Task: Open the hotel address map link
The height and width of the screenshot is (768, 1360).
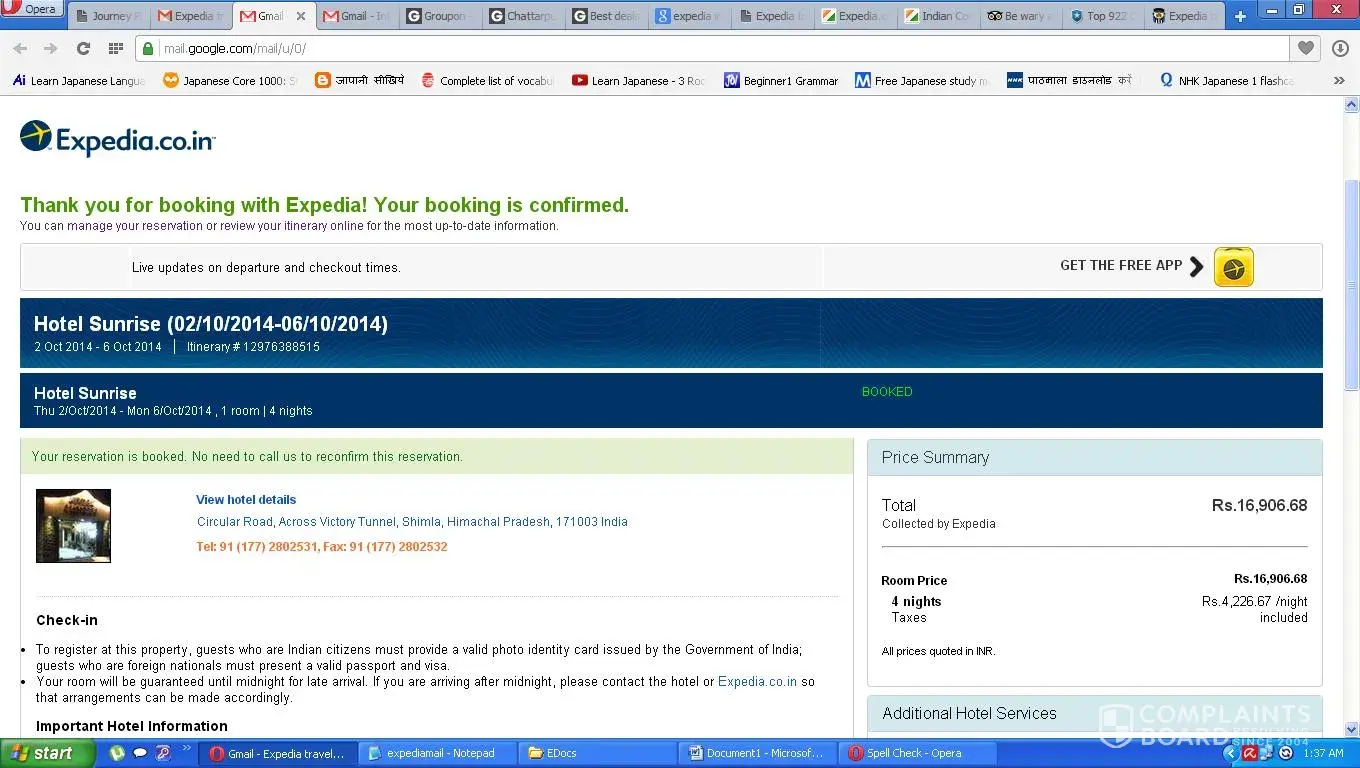Action: (412, 522)
